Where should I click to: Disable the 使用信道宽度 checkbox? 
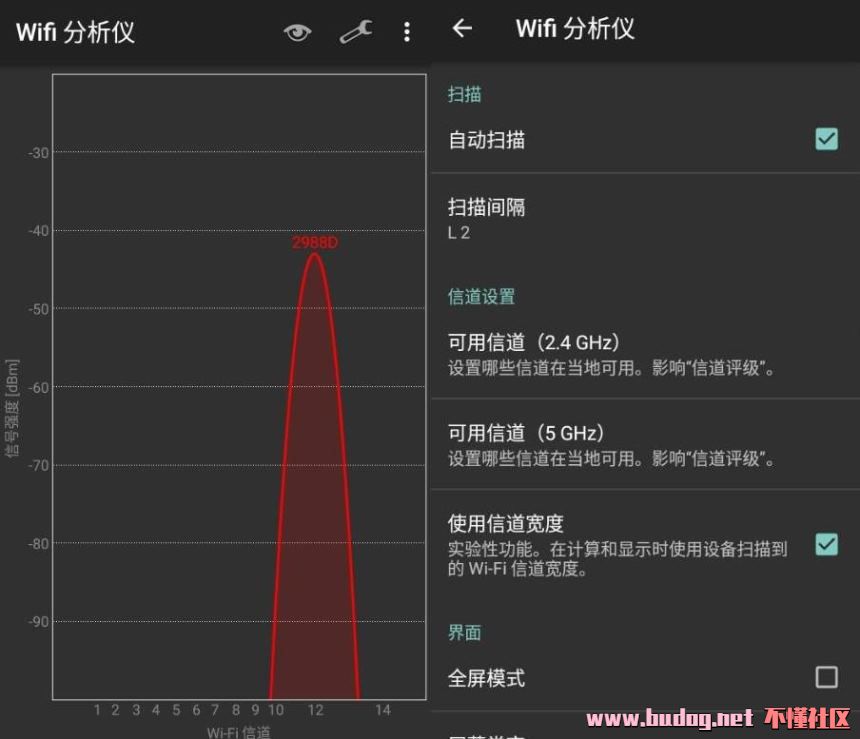tap(826, 545)
